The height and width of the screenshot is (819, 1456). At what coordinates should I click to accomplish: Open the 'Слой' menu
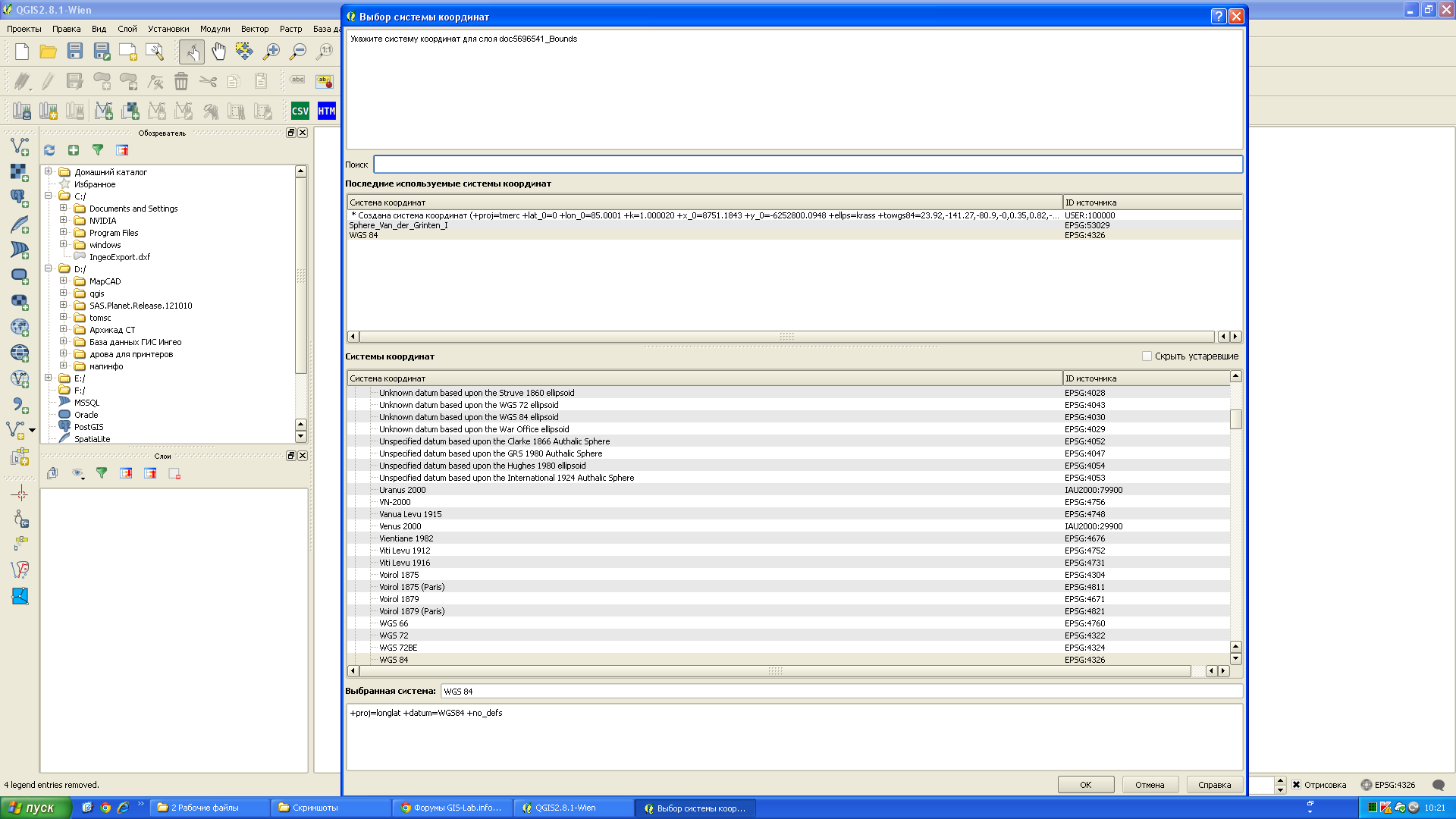tap(127, 29)
